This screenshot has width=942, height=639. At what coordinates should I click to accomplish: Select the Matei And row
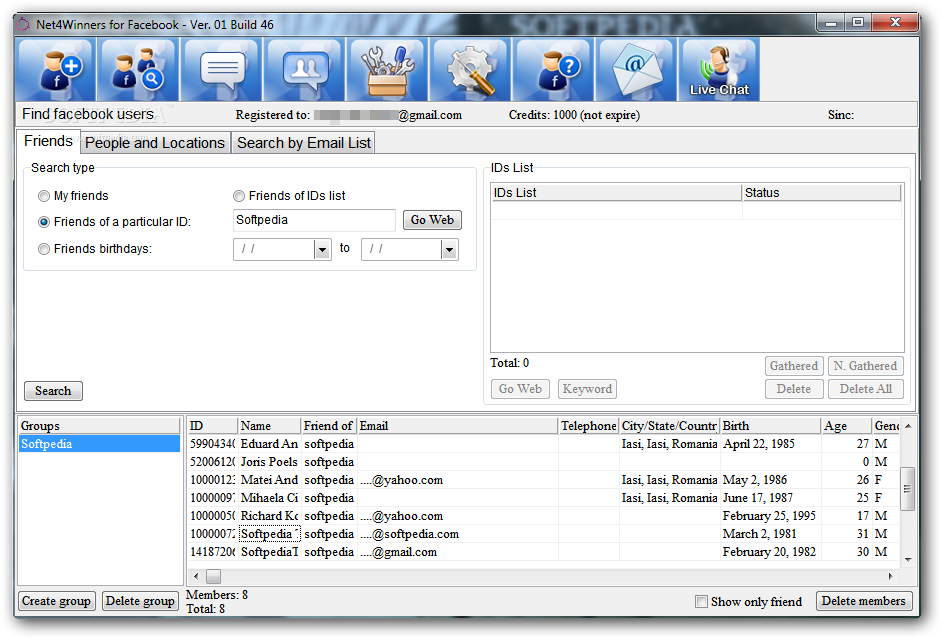pos(544,480)
